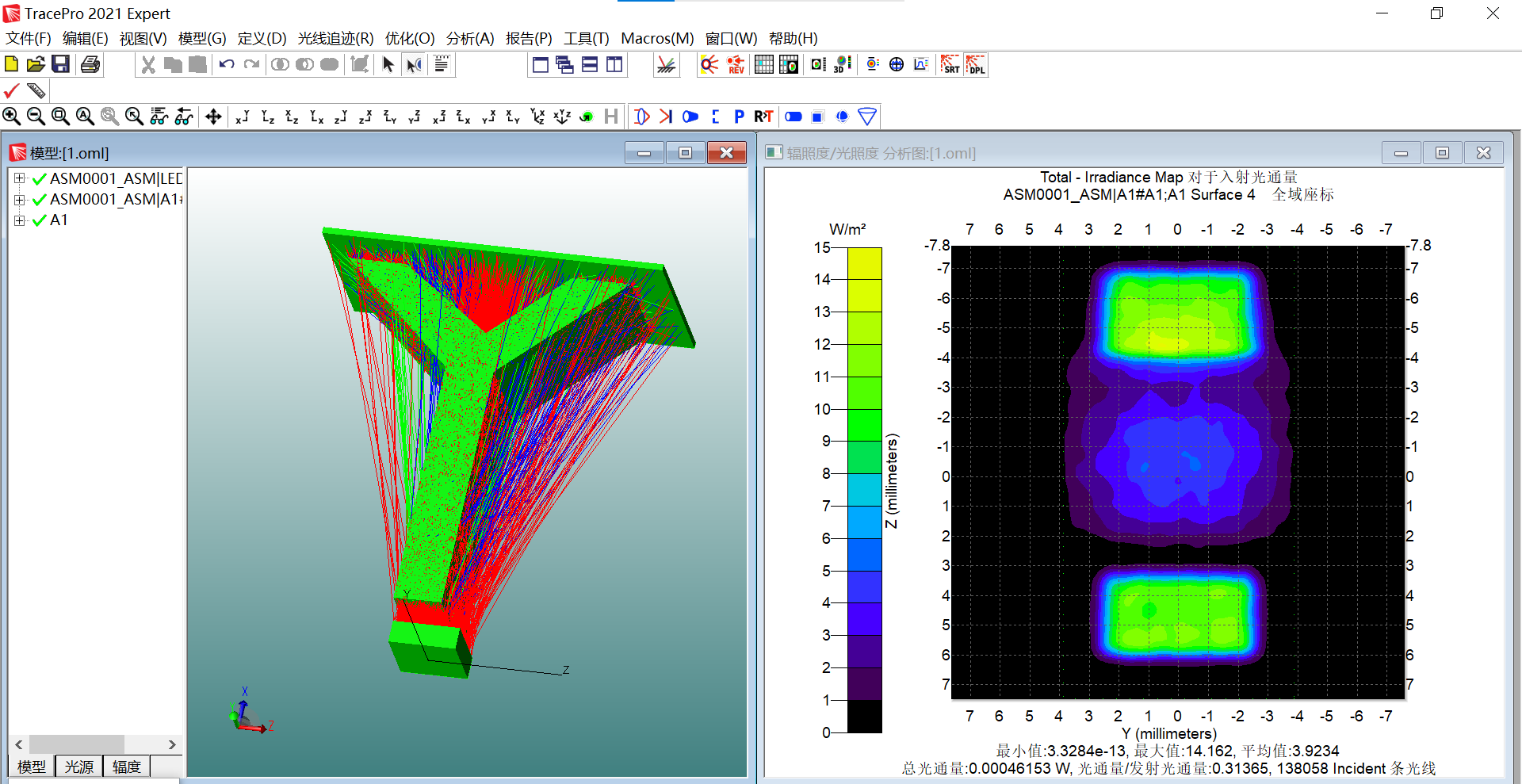
Task: Activate the pan four-arrow tool
Action: click(x=213, y=117)
